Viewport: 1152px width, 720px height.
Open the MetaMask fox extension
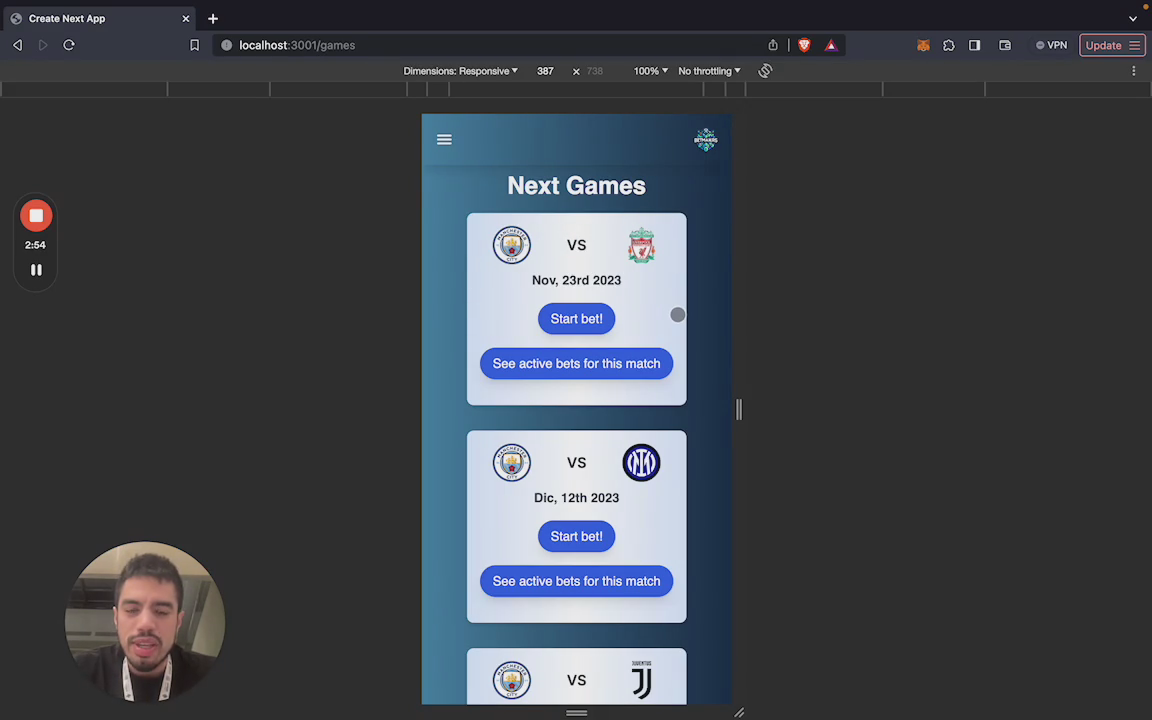pos(924,46)
